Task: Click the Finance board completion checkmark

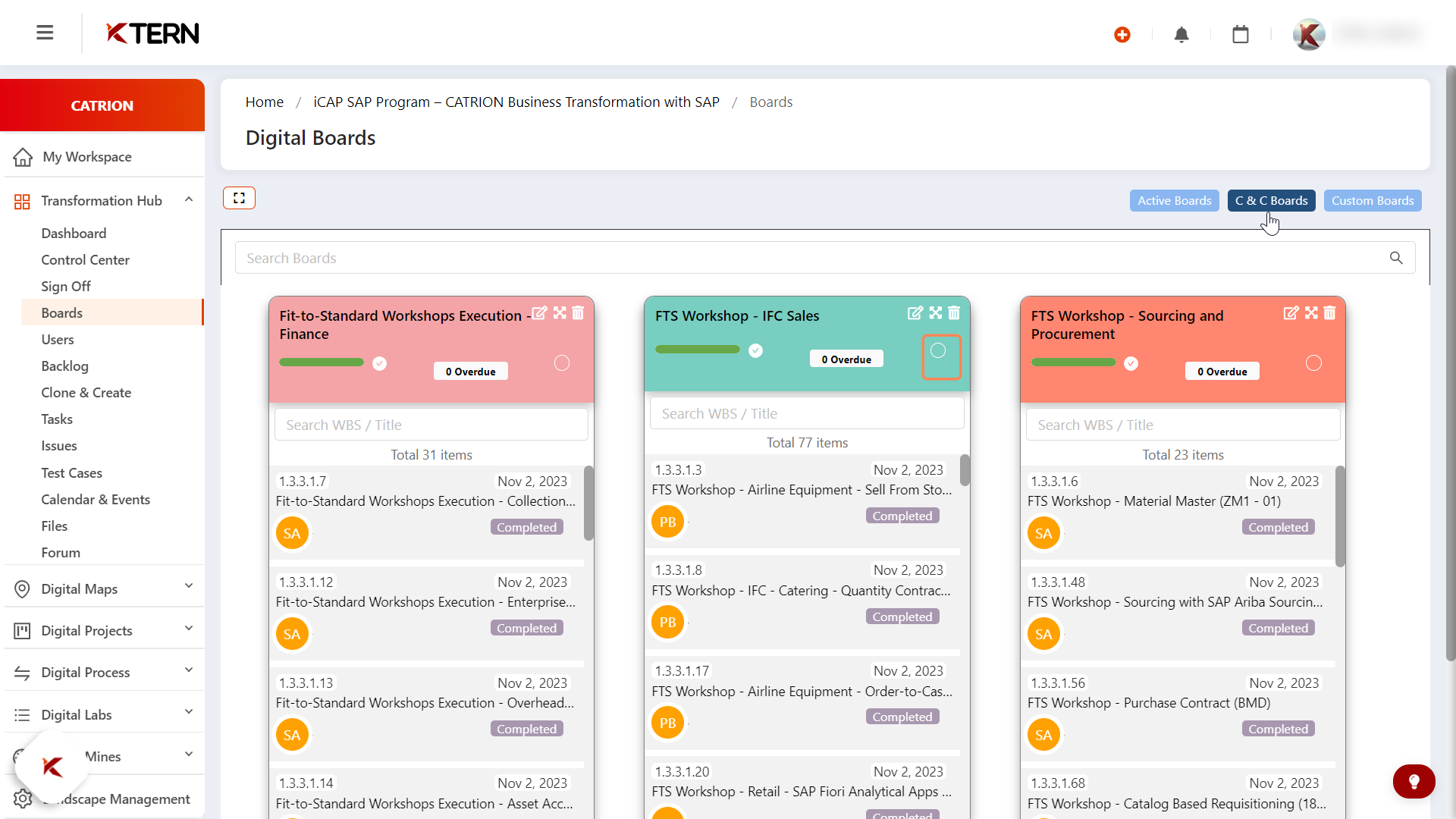Action: (x=380, y=364)
